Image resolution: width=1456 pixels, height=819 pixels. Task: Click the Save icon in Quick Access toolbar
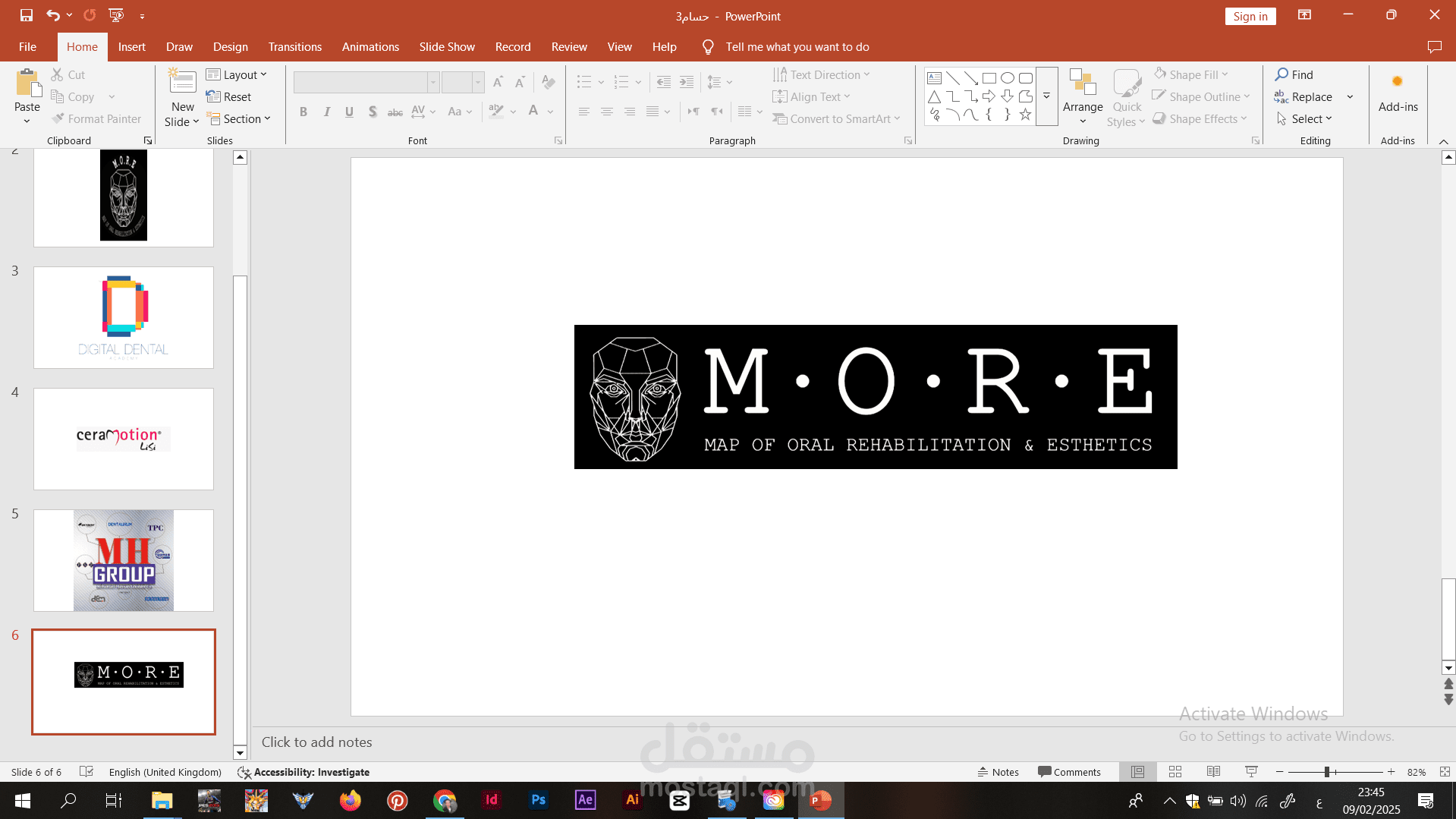pyautogui.click(x=27, y=15)
